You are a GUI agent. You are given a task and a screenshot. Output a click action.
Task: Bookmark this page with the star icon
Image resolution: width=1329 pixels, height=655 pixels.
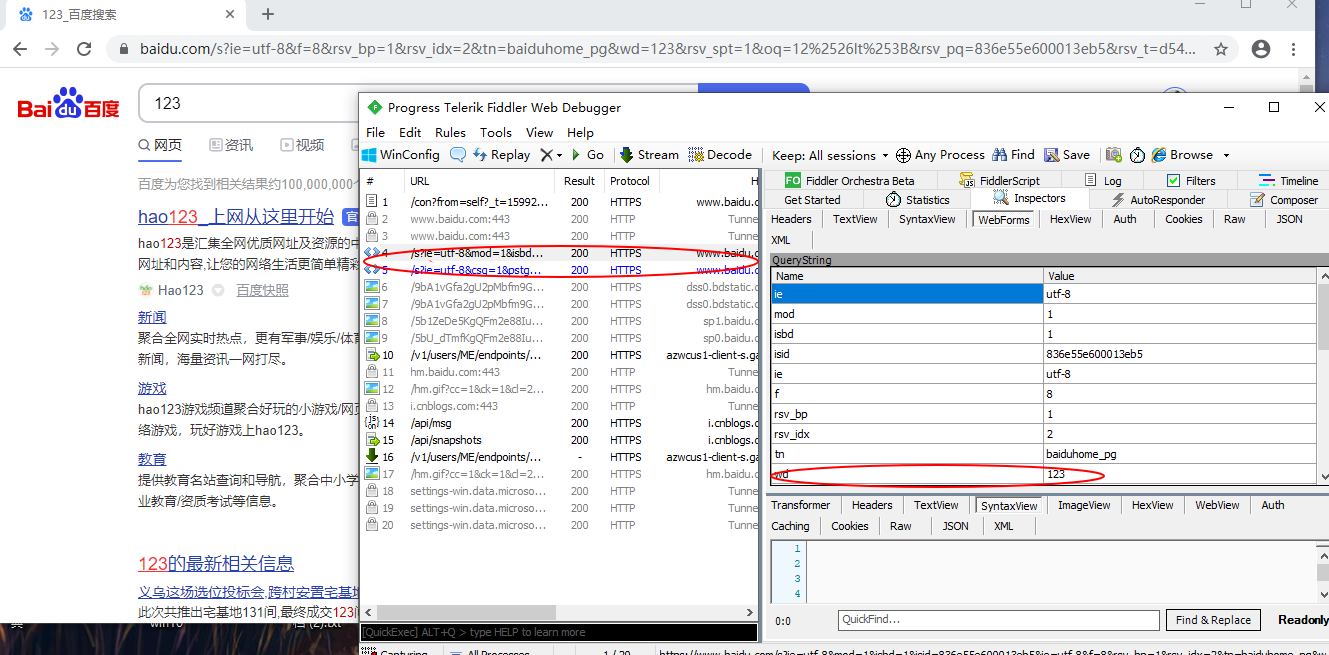[1221, 49]
